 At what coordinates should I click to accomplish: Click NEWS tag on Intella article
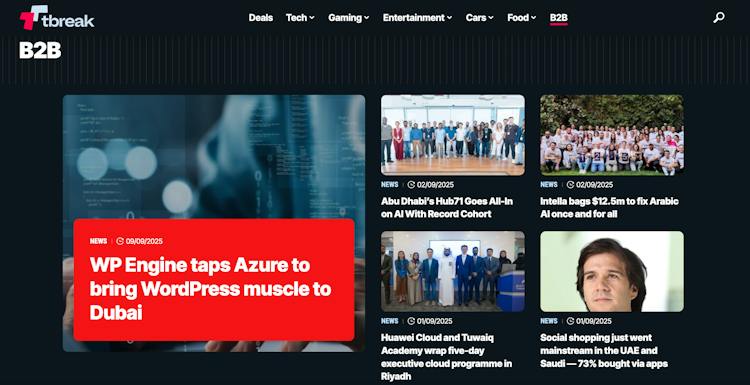pyautogui.click(x=549, y=185)
